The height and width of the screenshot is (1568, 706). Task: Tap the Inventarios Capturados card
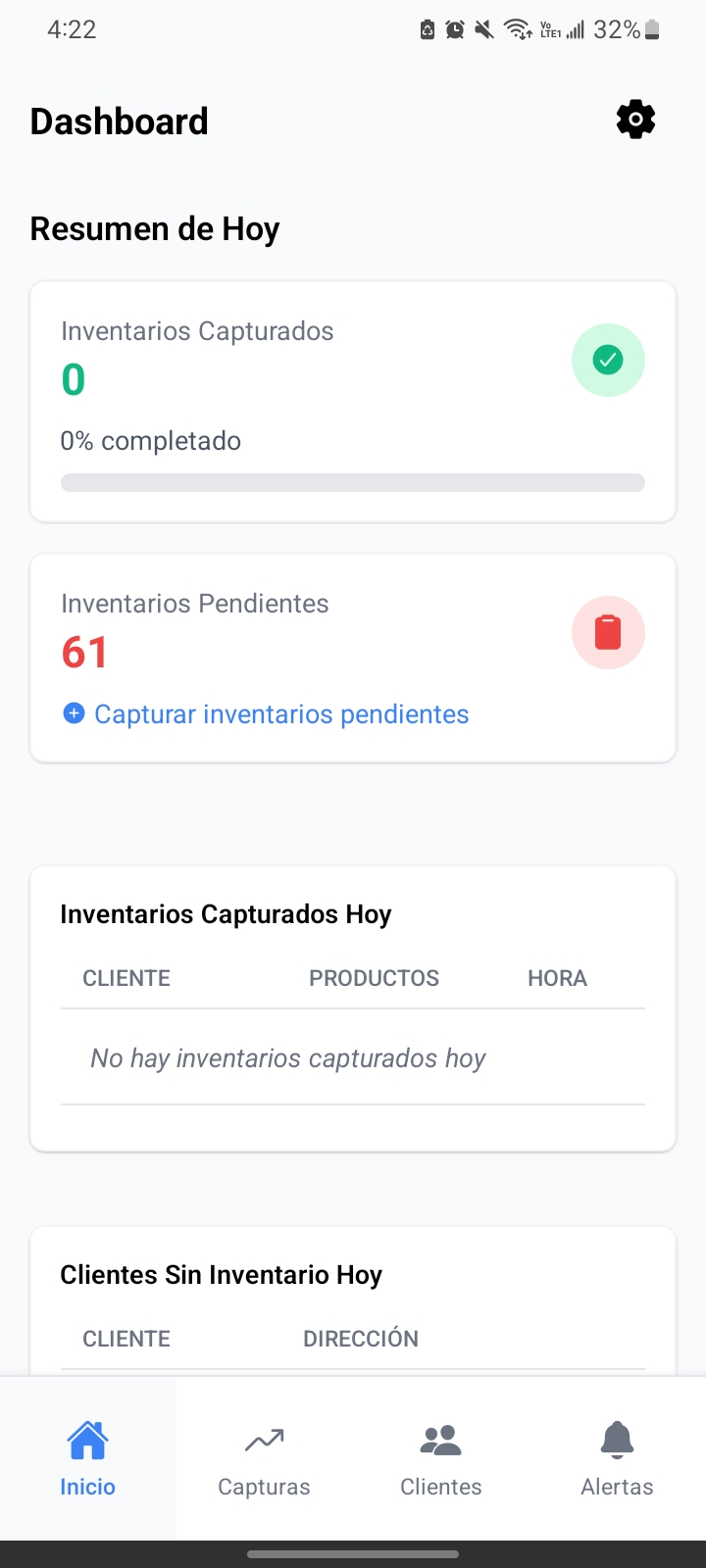353,402
